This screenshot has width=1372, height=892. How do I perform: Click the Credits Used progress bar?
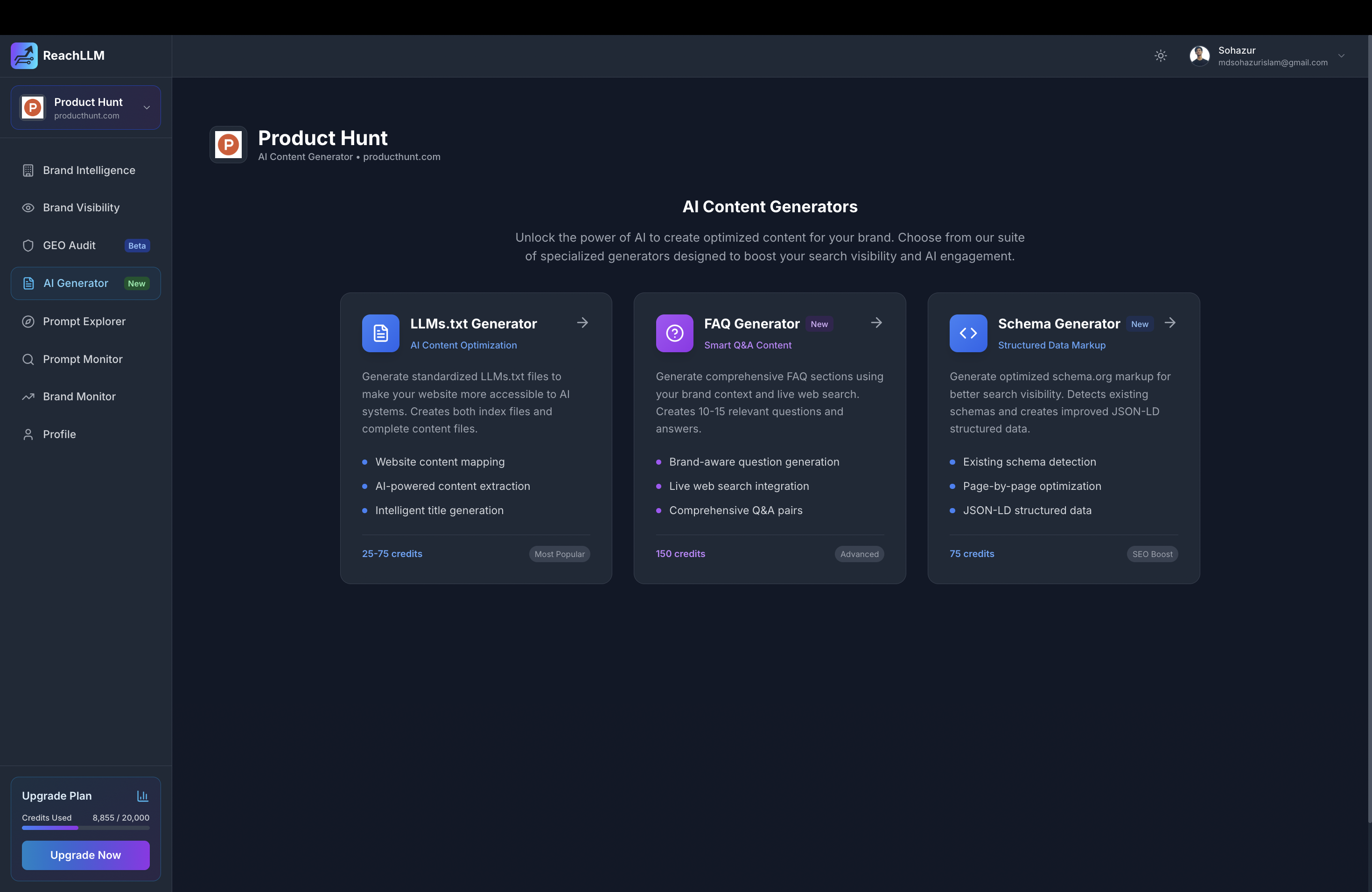pyautogui.click(x=85, y=828)
